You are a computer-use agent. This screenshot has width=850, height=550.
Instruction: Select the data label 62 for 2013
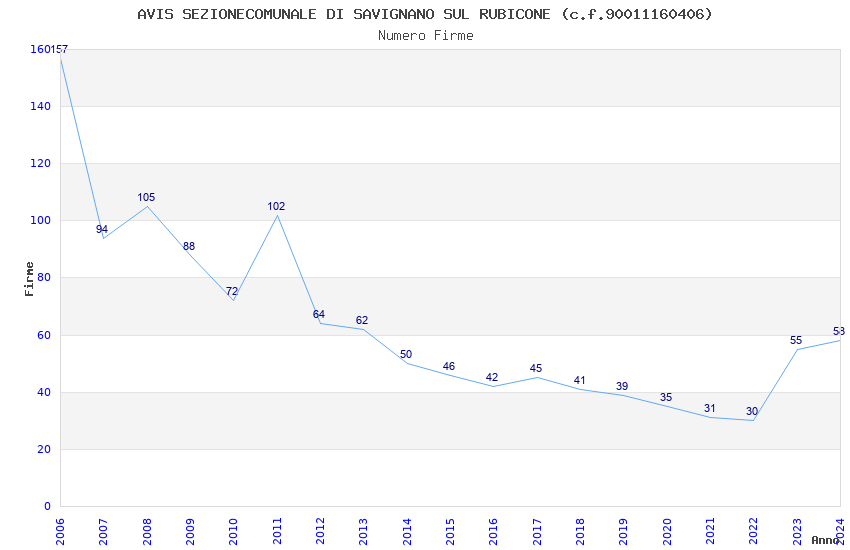(362, 320)
